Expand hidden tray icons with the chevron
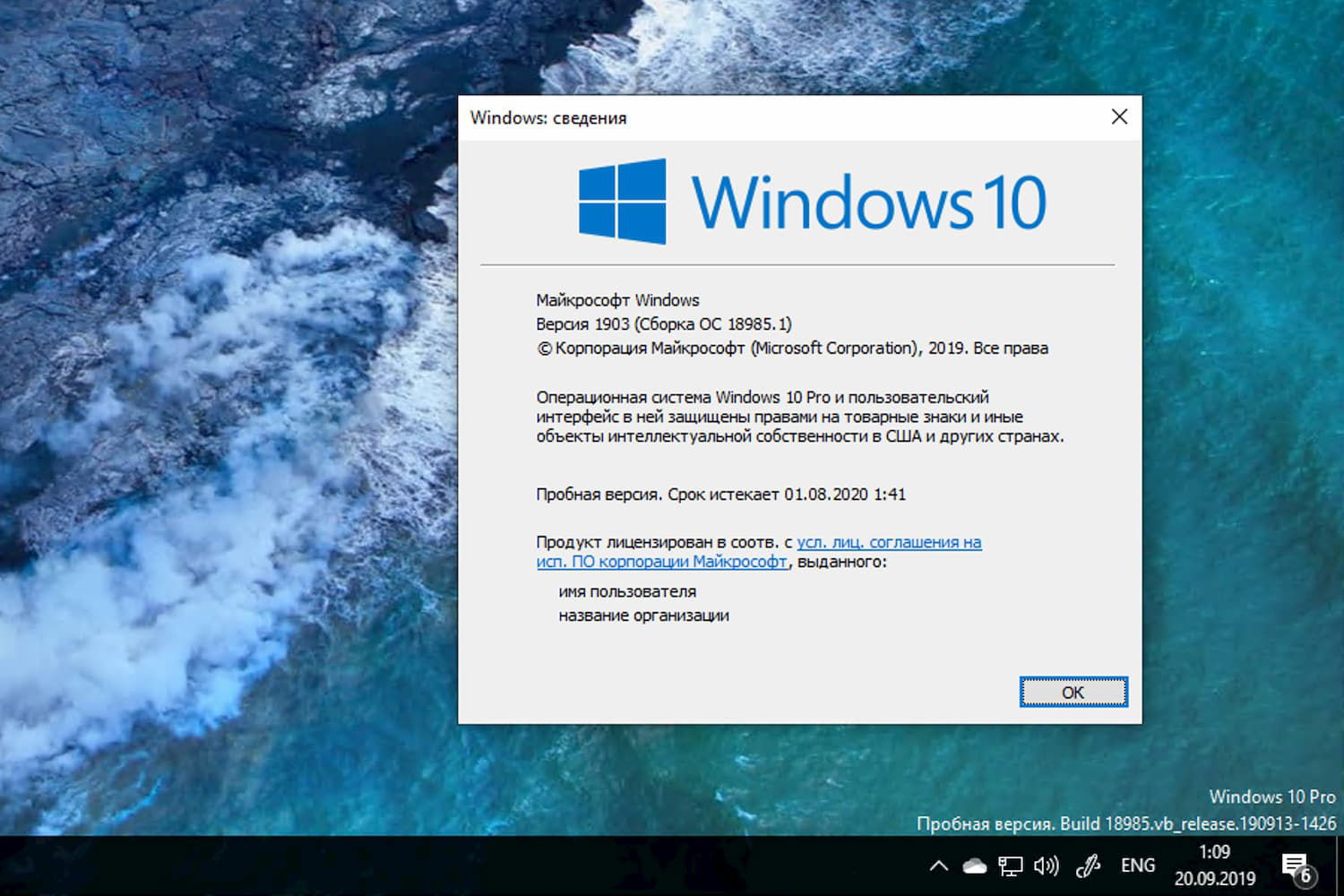The height and width of the screenshot is (896, 1344). tap(938, 866)
